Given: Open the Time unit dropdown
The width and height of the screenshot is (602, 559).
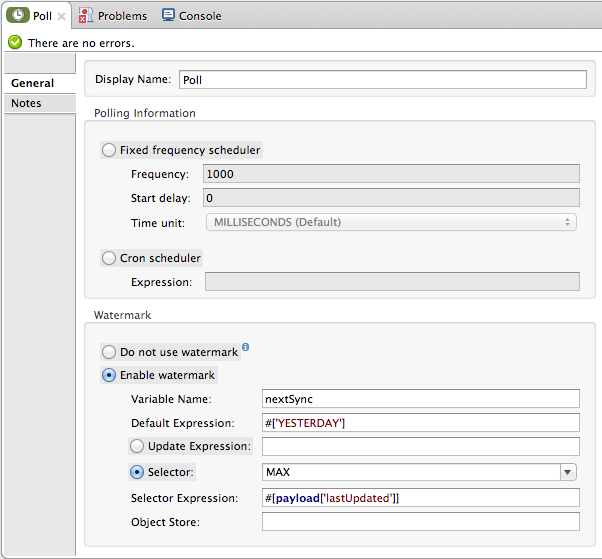Looking at the screenshot, I should click(391, 222).
